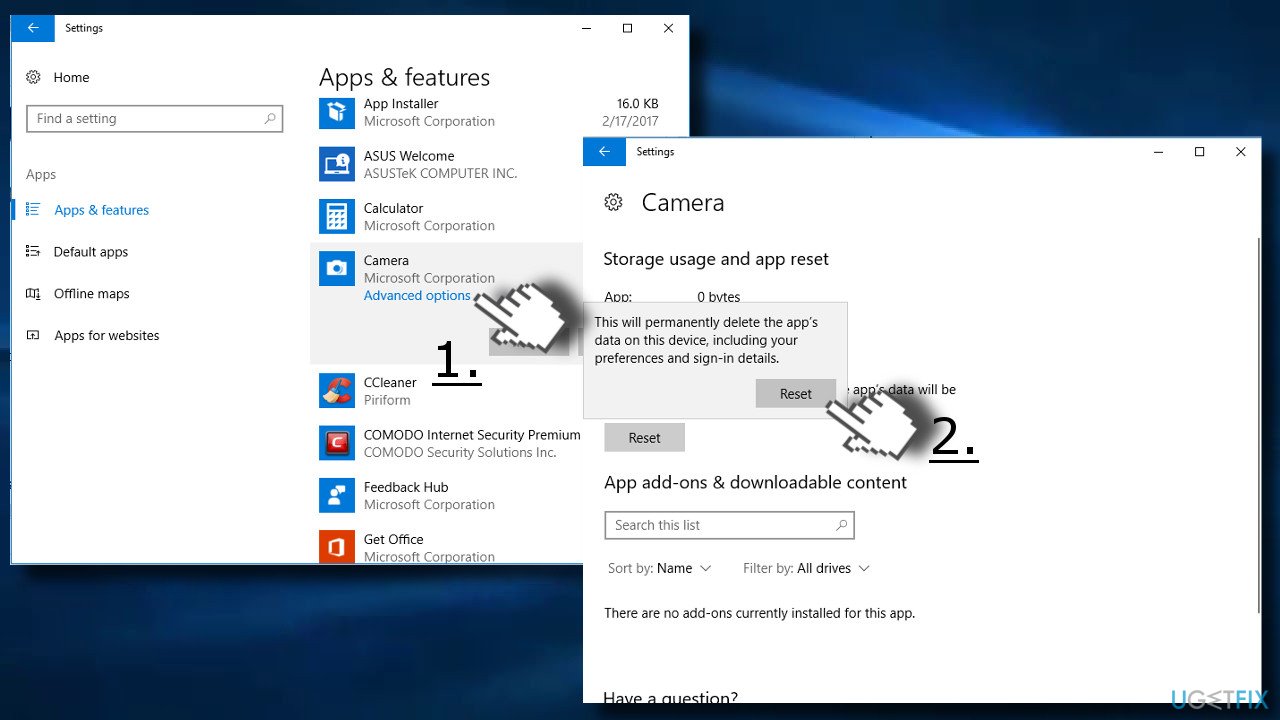Viewport: 1280px width, 720px height.
Task: Select the CCleaner entry name
Action: 390,382
